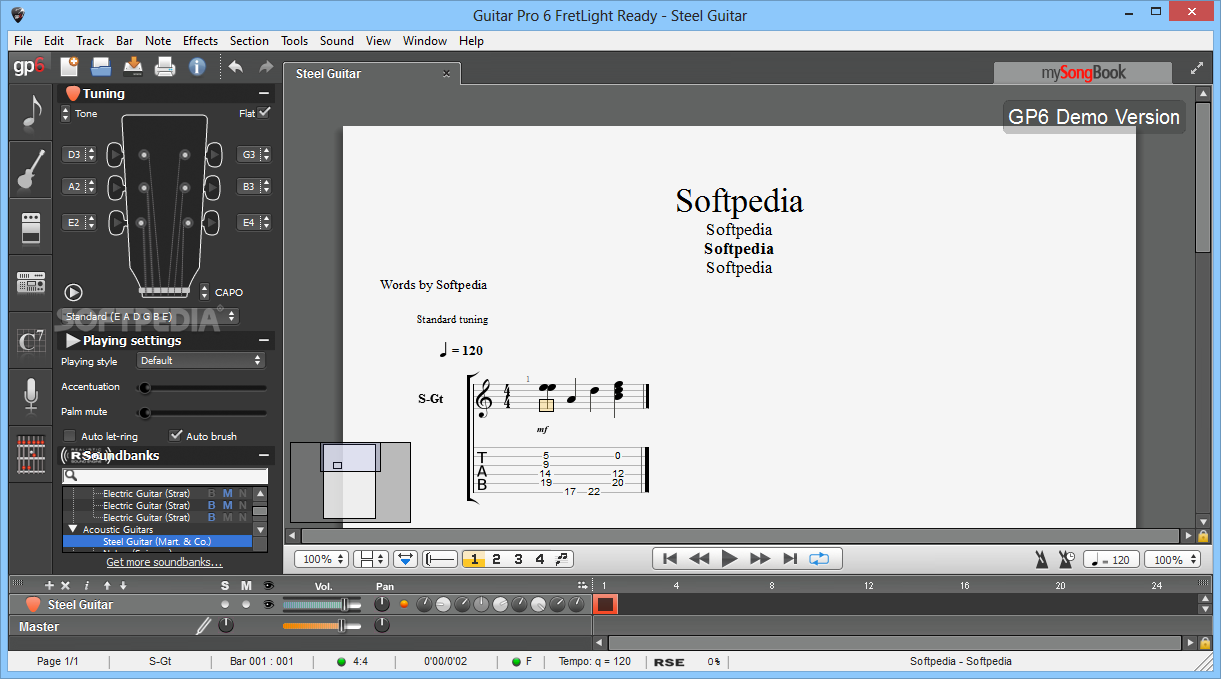Mute the Steel Guitar track
This screenshot has height=679, width=1221.
pos(246,604)
